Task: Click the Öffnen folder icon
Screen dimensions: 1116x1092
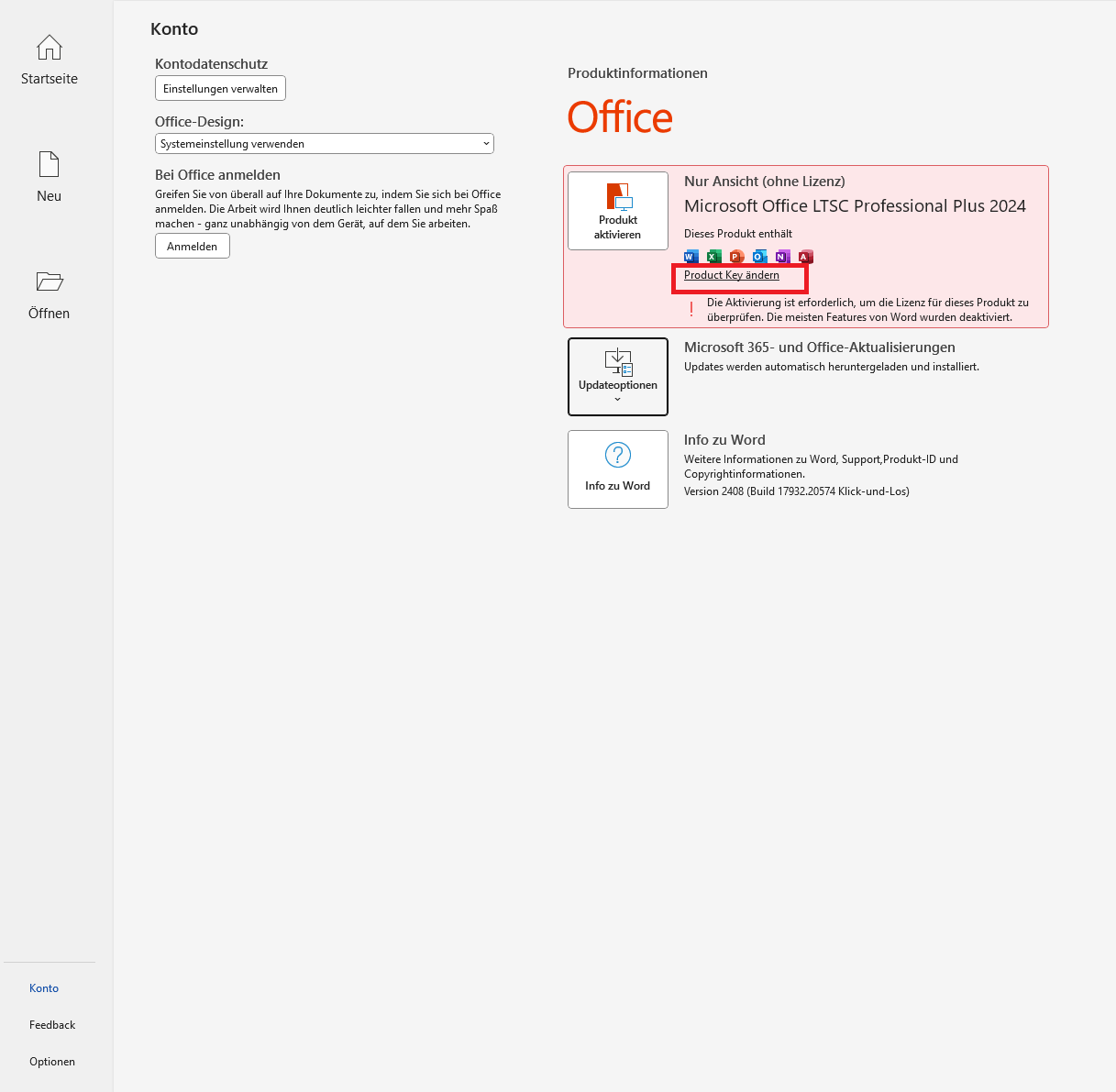Action: pyautogui.click(x=49, y=281)
